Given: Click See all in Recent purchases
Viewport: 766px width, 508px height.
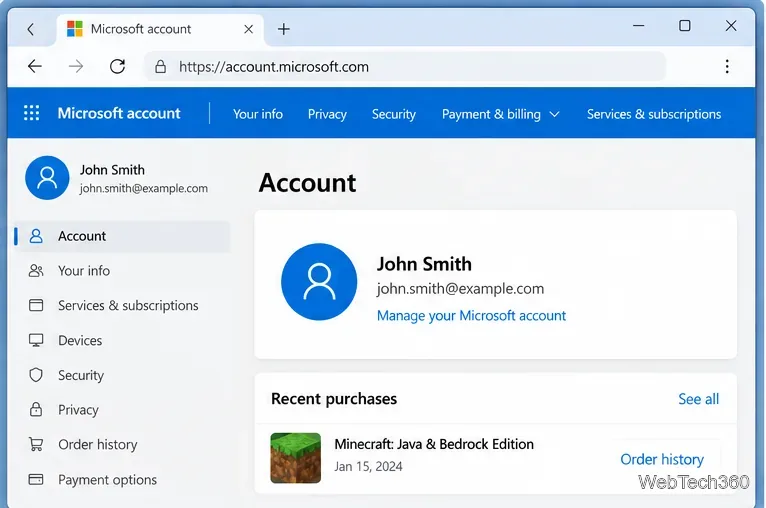Looking at the screenshot, I should [x=699, y=399].
